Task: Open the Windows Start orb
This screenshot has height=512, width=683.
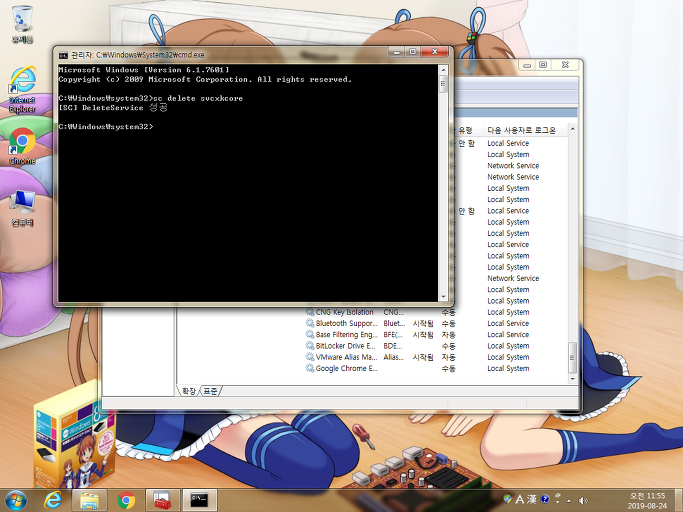Action: click(x=16, y=500)
